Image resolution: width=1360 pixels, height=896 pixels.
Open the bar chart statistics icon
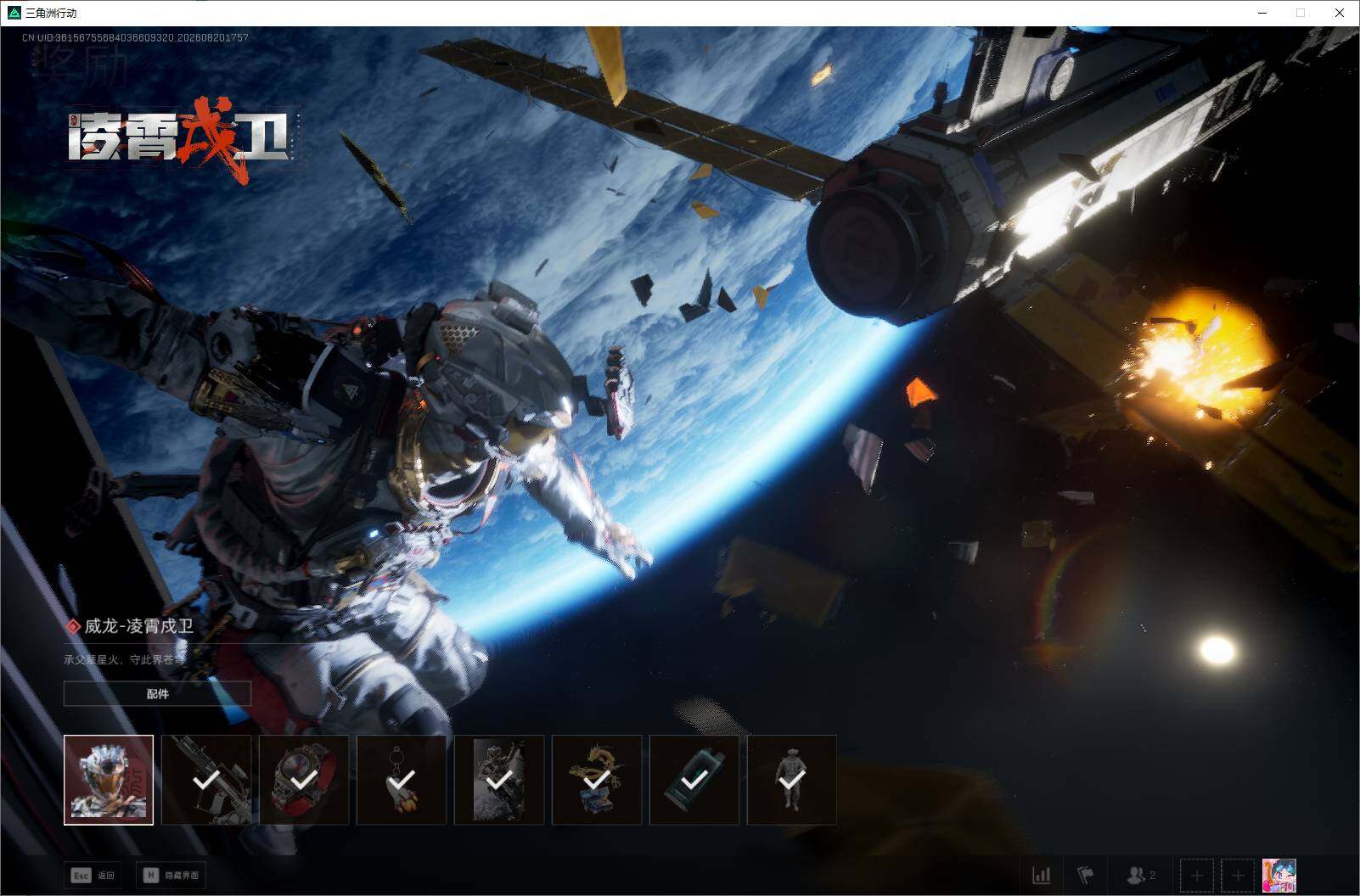click(x=1041, y=875)
